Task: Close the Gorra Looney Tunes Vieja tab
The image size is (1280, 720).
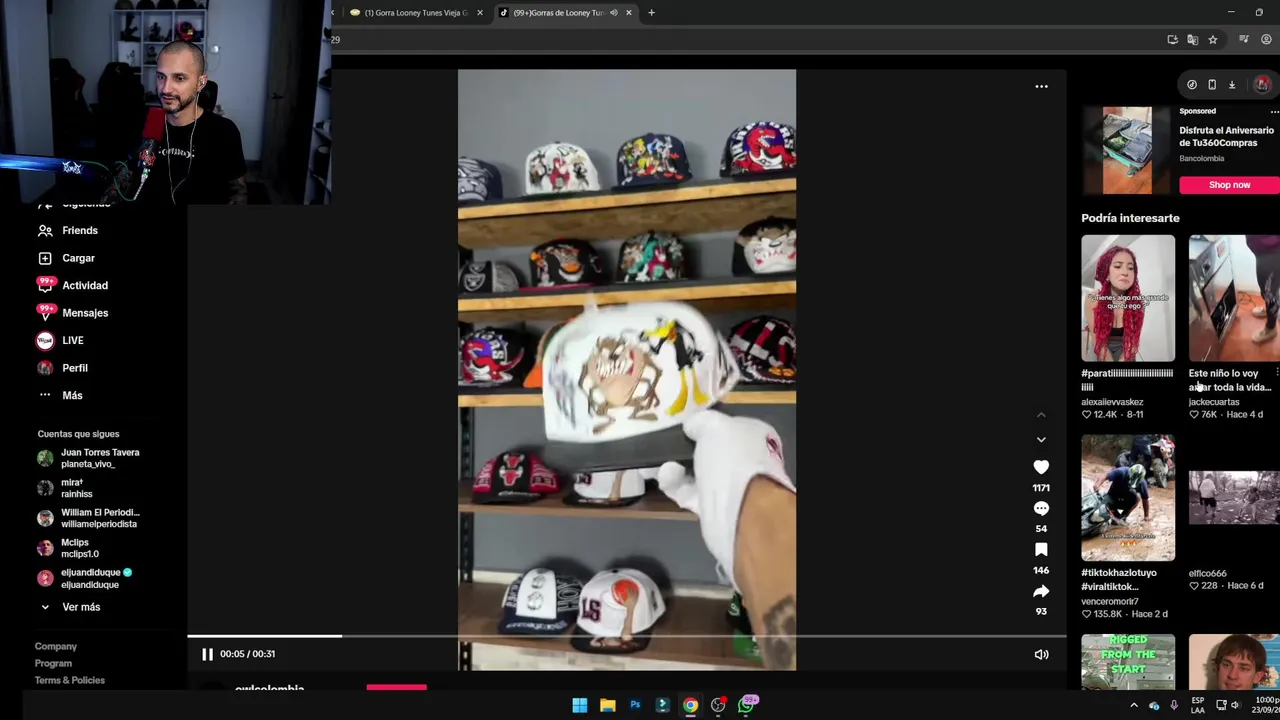Action: pyautogui.click(x=480, y=13)
